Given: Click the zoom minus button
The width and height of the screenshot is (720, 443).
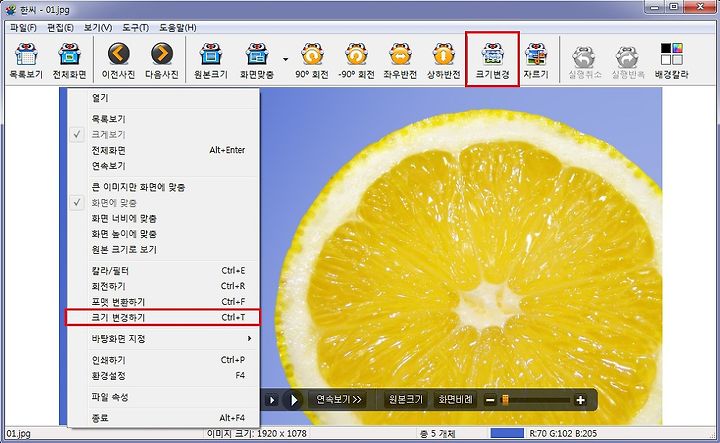Looking at the screenshot, I should pos(490,400).
